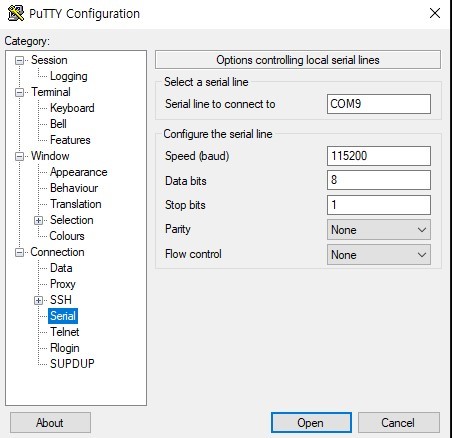Select the Logging category
This screenshot has height=438, width=452.
(69, 76)
